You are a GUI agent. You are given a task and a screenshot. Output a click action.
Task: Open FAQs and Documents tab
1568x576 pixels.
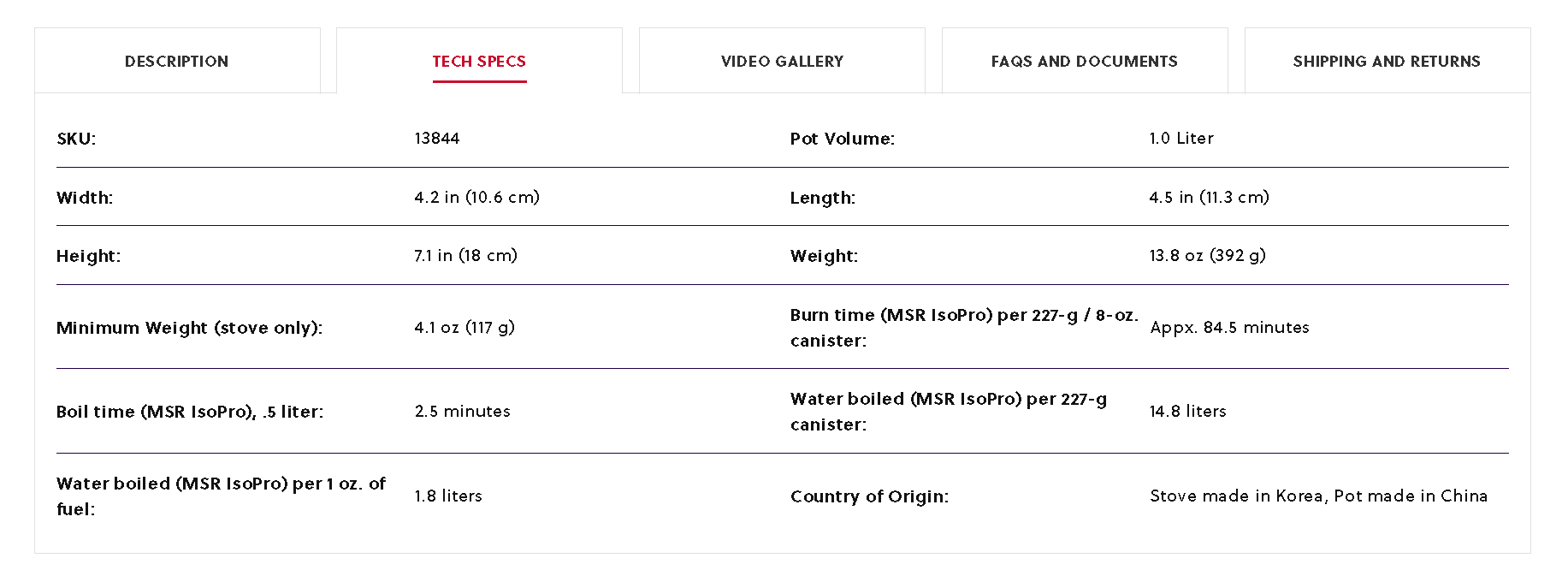coord(1084,62)
